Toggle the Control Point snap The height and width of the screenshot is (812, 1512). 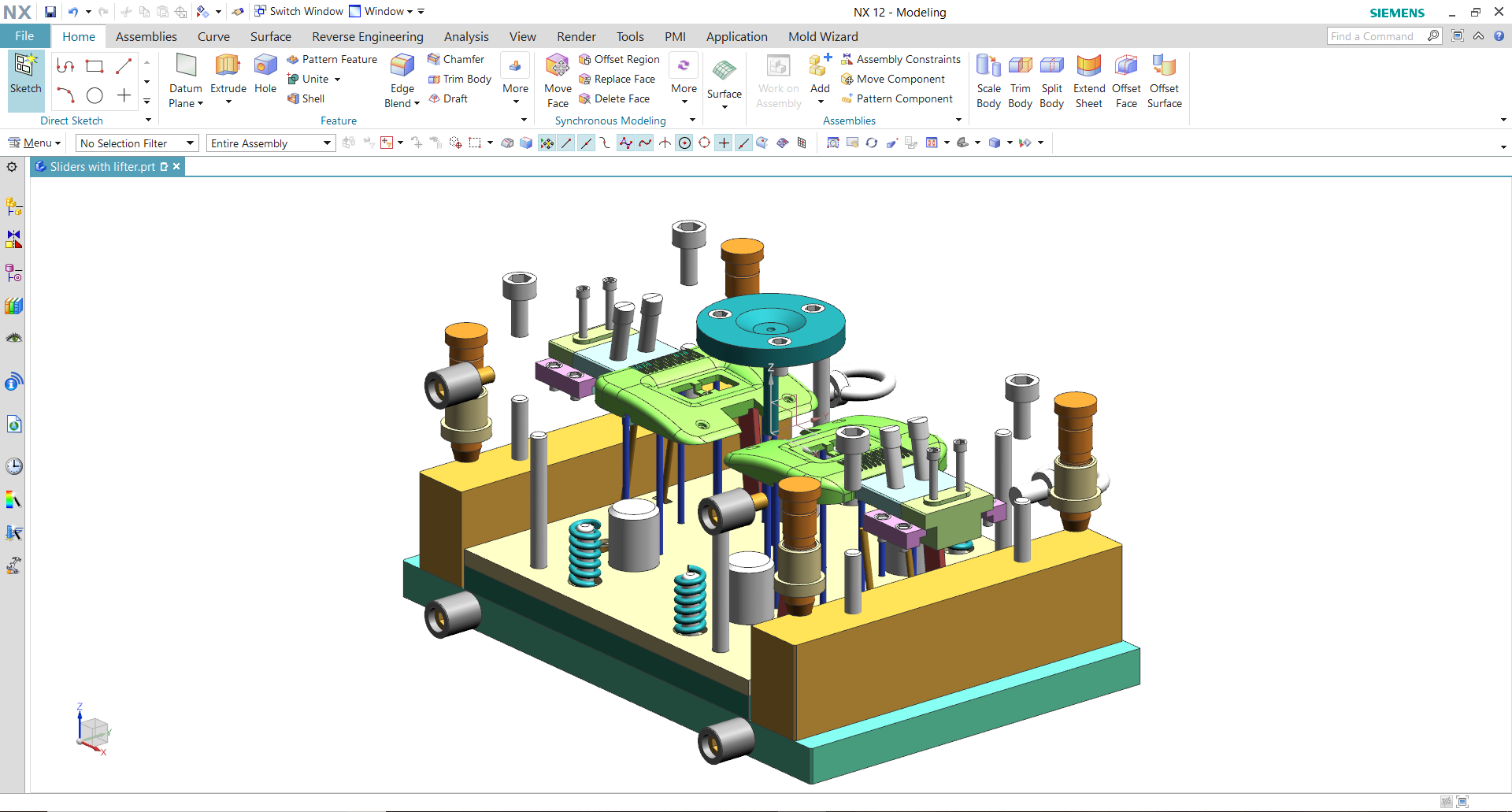pos(605,143)
